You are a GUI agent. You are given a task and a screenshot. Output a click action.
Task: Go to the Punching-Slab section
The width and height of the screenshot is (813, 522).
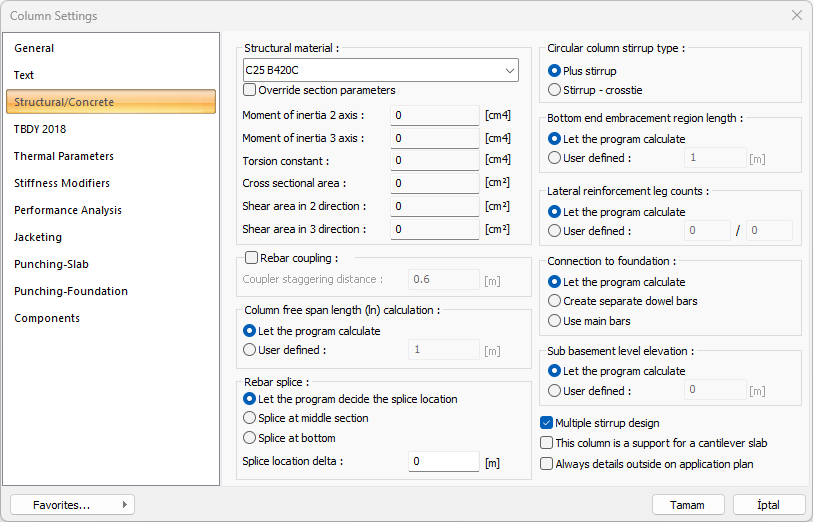coord(52,264)
